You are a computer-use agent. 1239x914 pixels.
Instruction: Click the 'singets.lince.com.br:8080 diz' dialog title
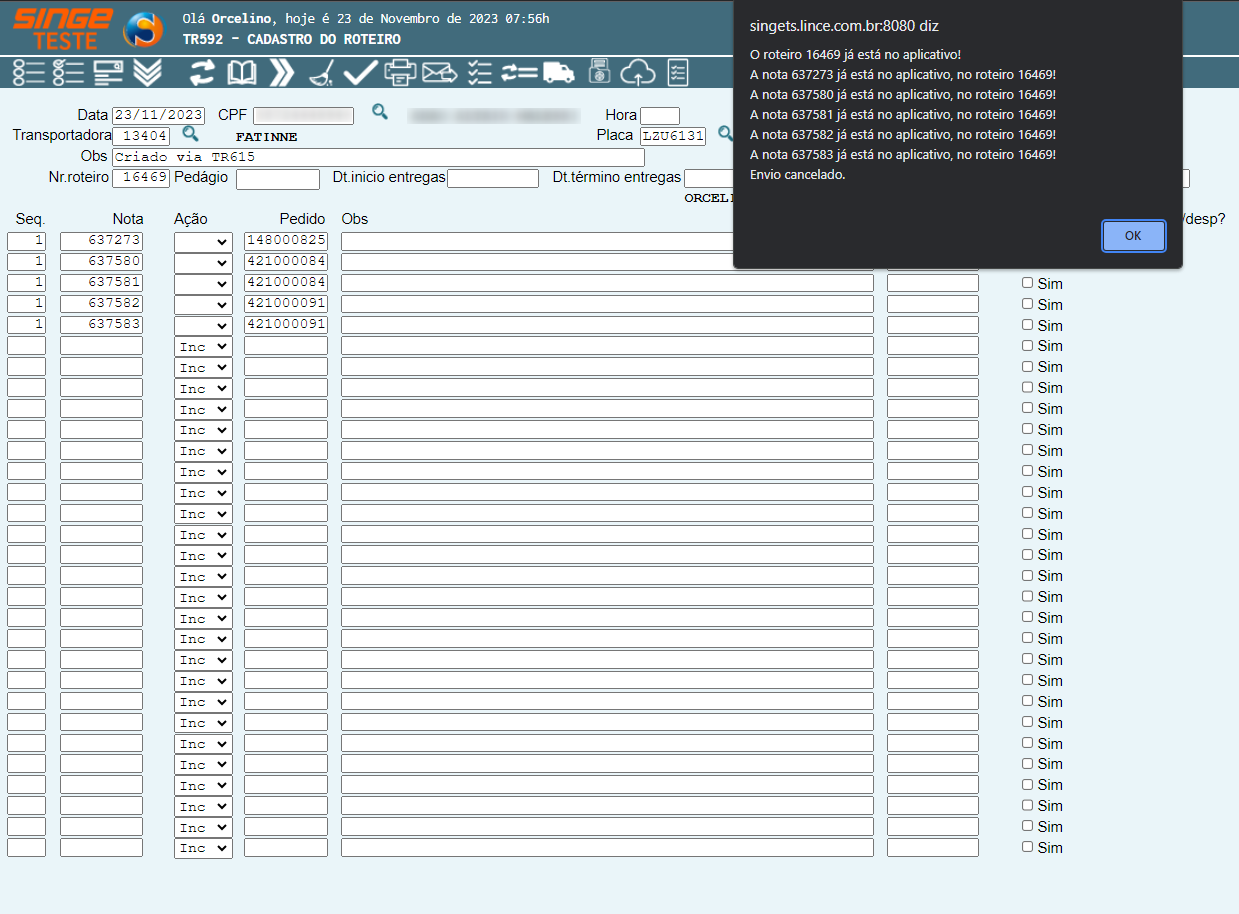click(x=844, y=26)
